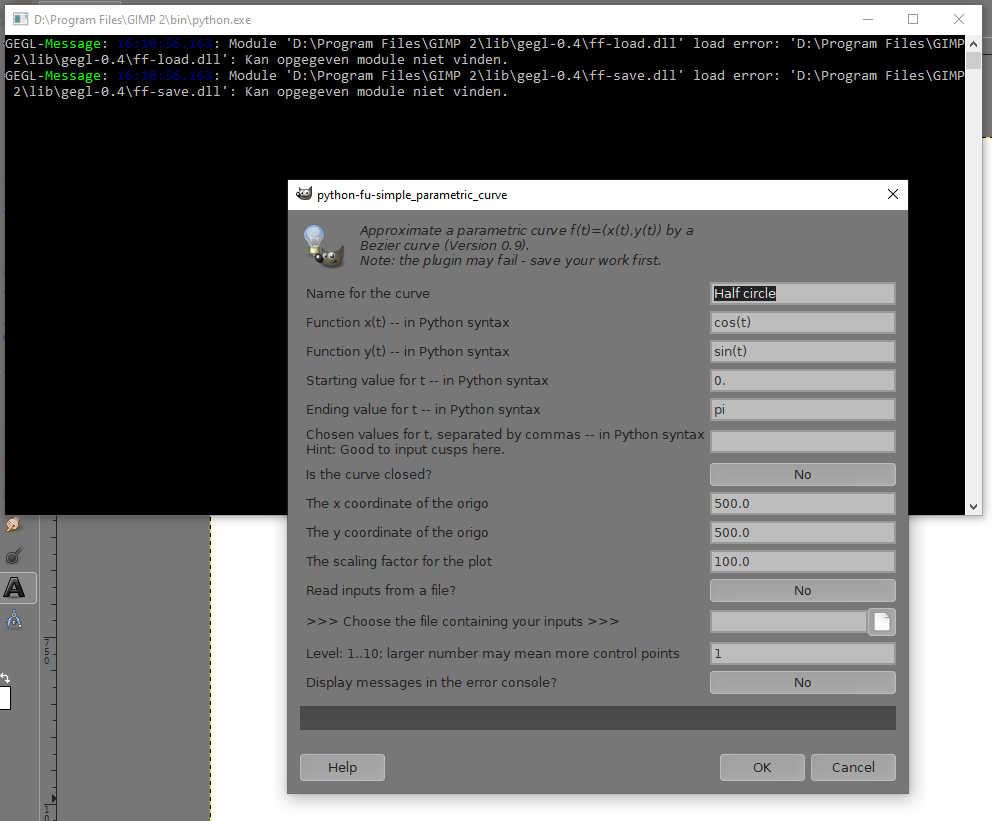Maximize the python.exe console window
992x821 pixels.
click(x=913, y=20)
